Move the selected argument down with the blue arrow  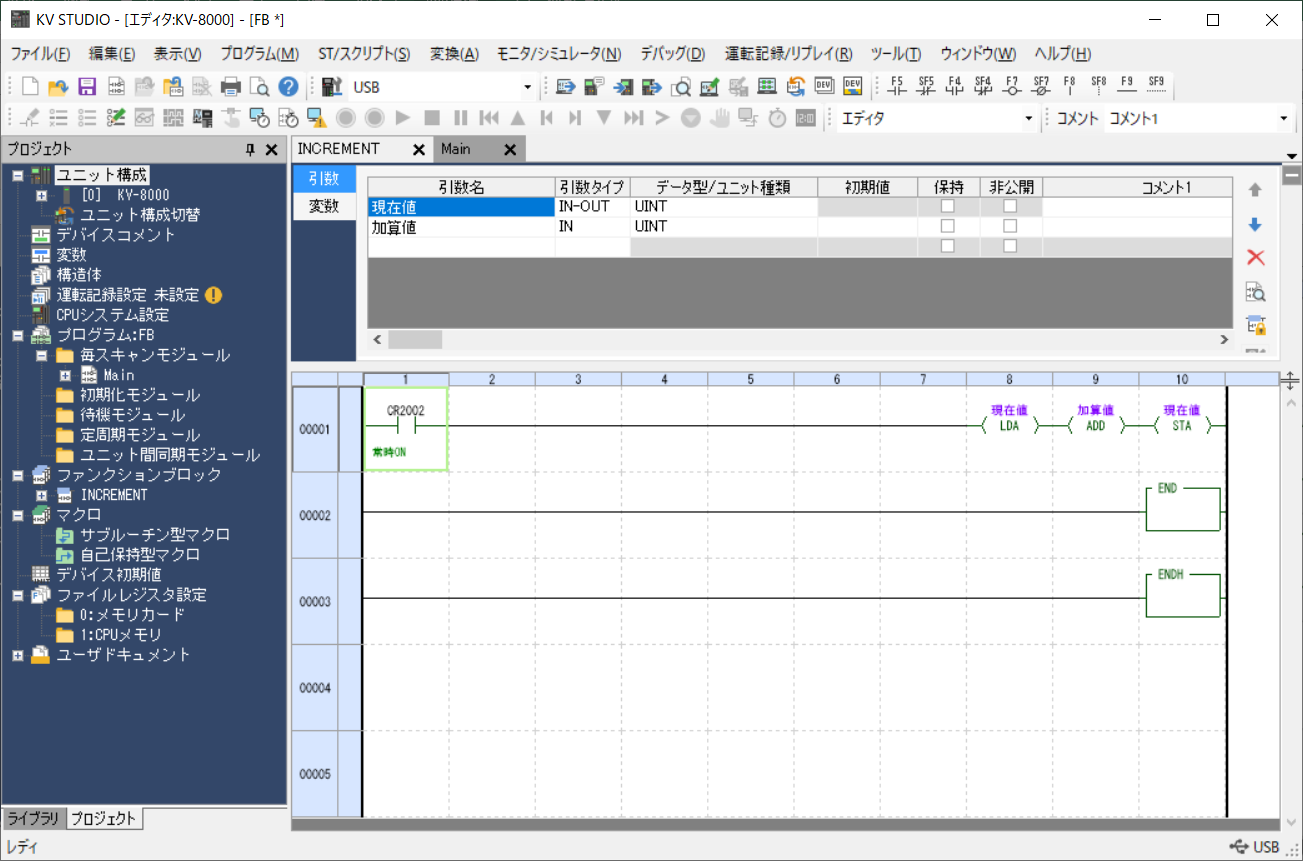coord(1255,224)
